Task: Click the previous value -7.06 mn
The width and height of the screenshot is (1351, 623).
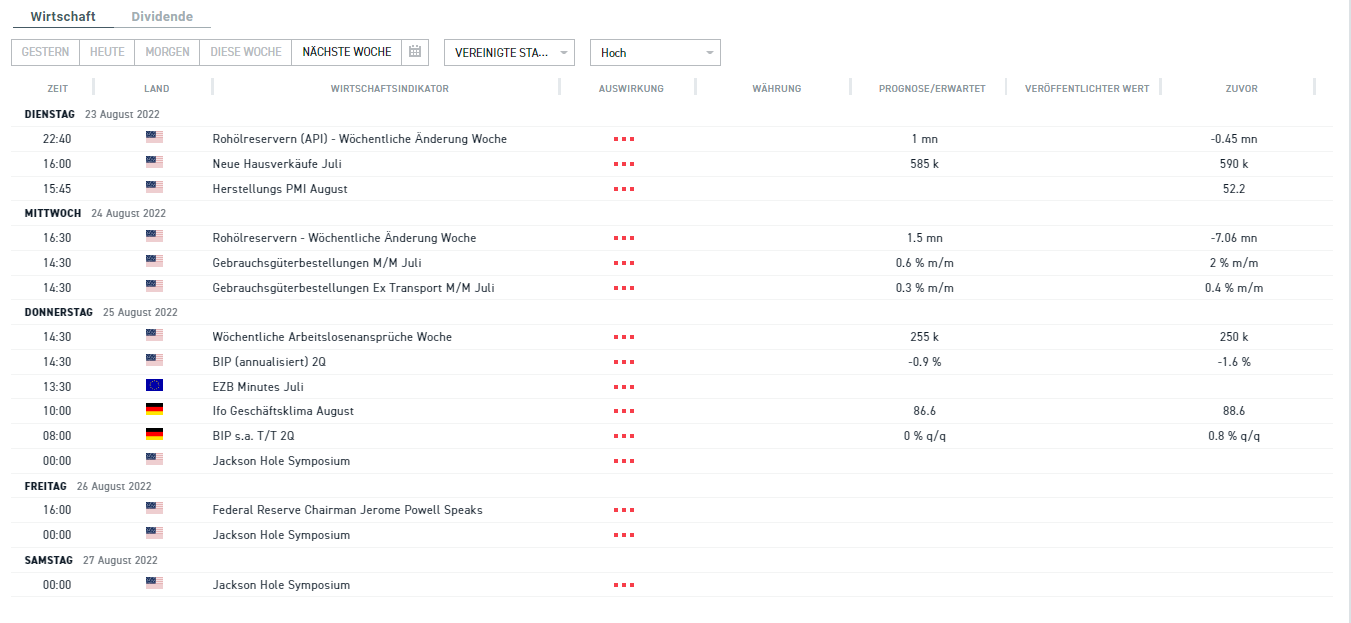Action: point(1234,238)
